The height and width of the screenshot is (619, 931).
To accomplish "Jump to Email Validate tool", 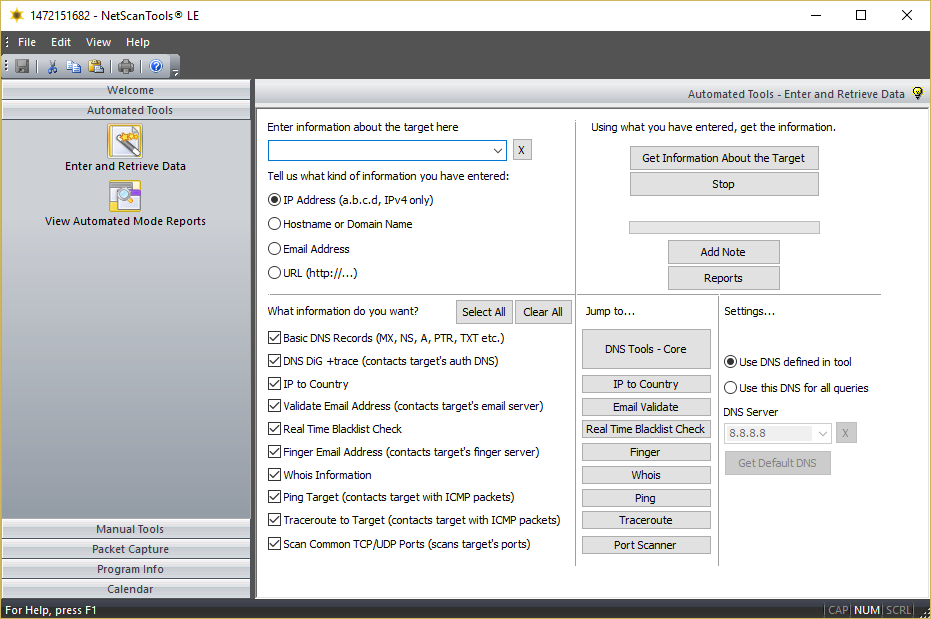I will 646,407.
